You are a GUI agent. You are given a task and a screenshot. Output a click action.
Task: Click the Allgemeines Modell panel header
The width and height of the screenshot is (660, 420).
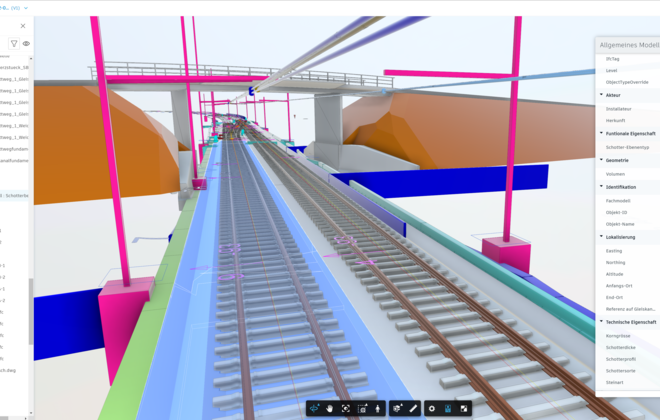(x=628, y=45)
